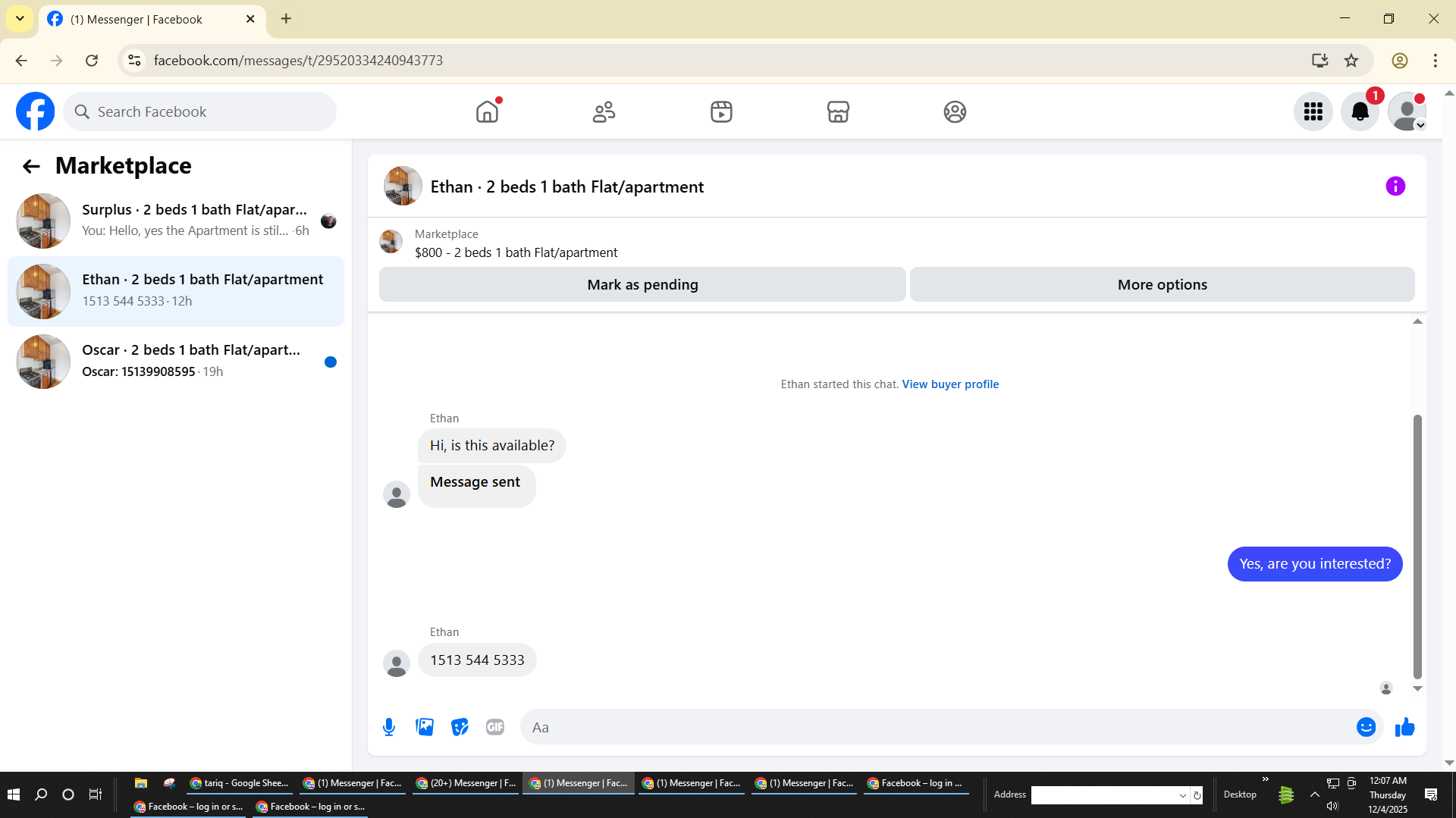
Task: Record a voice clip with the microphone
Action: [389, 727]
